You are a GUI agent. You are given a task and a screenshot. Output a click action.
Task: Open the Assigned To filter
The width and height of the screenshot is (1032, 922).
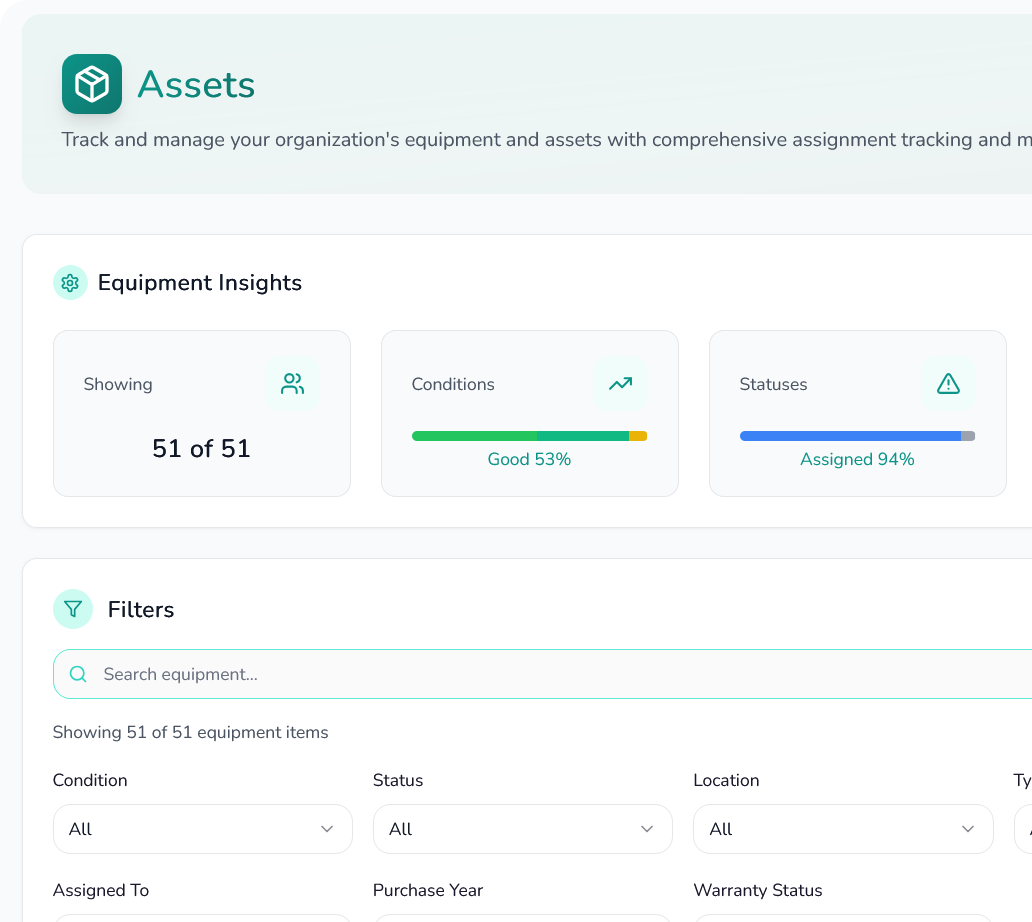[202, 918]
